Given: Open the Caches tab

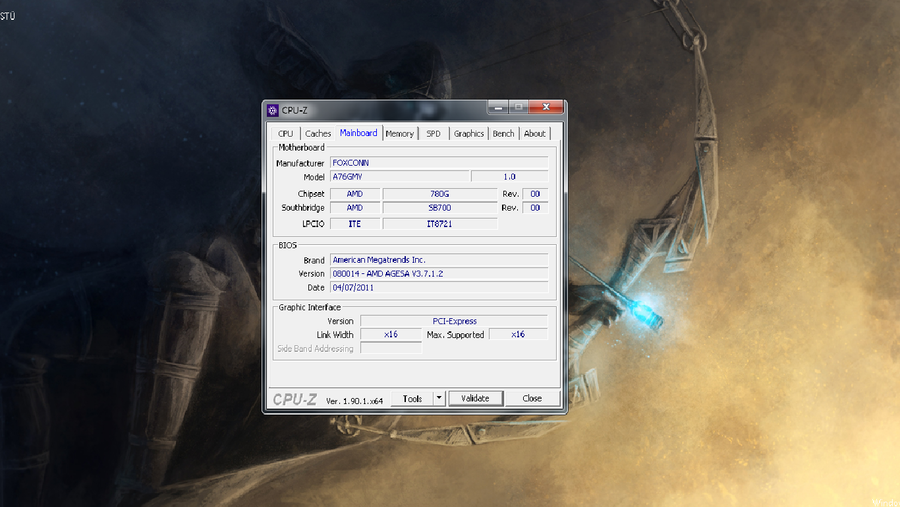Looking at the screenshot, I should [x=318, y=133].
